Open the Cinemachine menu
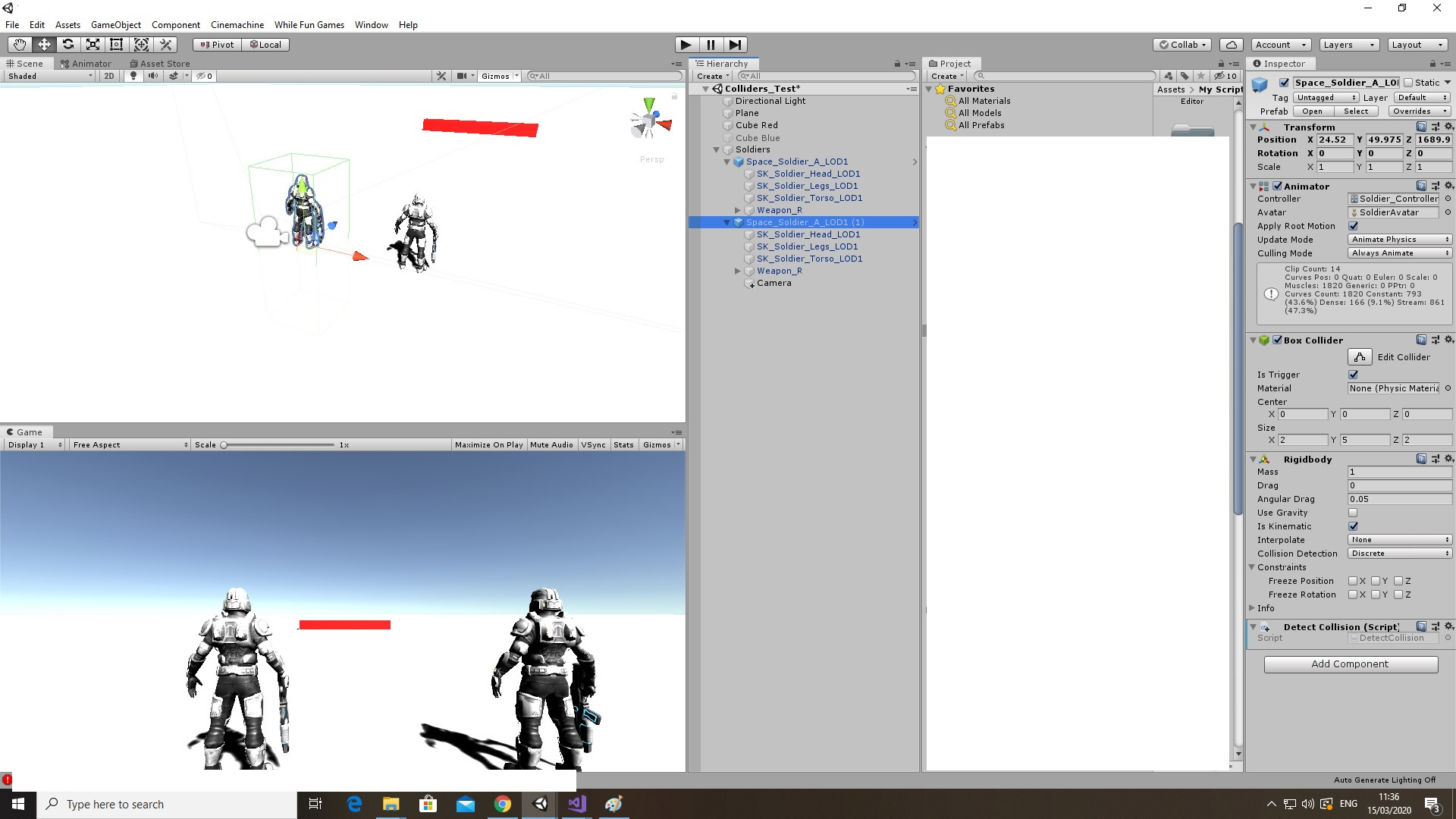Screen dimensions: 1456x819 (x=237, y=24)
